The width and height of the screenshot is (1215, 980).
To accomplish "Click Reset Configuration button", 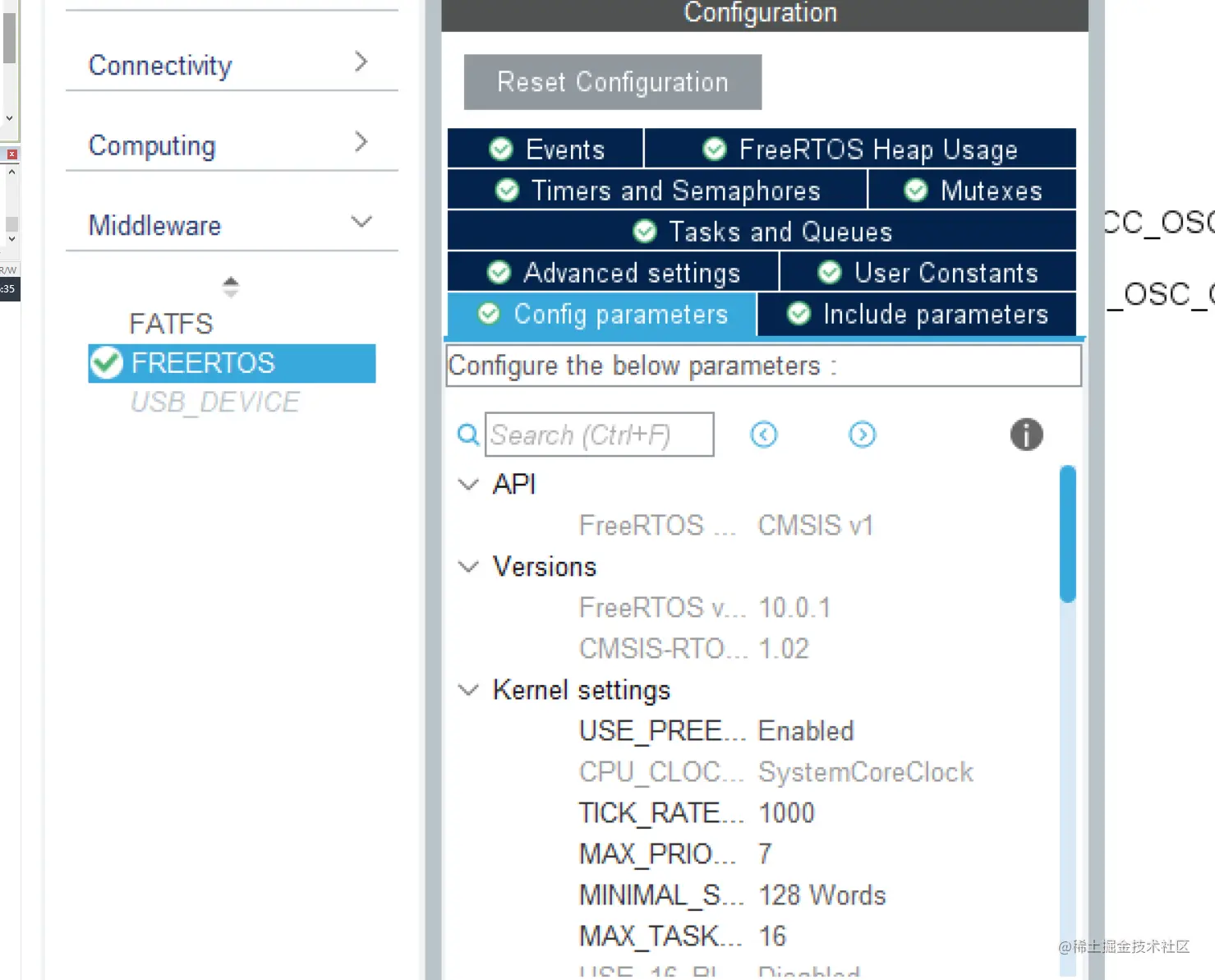I will click(x=613, y=82).
